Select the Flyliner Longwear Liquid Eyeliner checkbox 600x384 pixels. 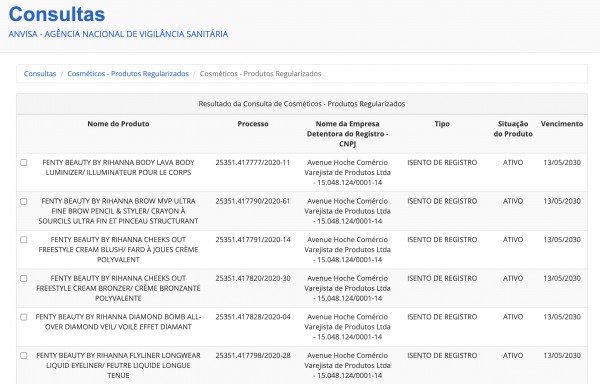pos(24,356)
